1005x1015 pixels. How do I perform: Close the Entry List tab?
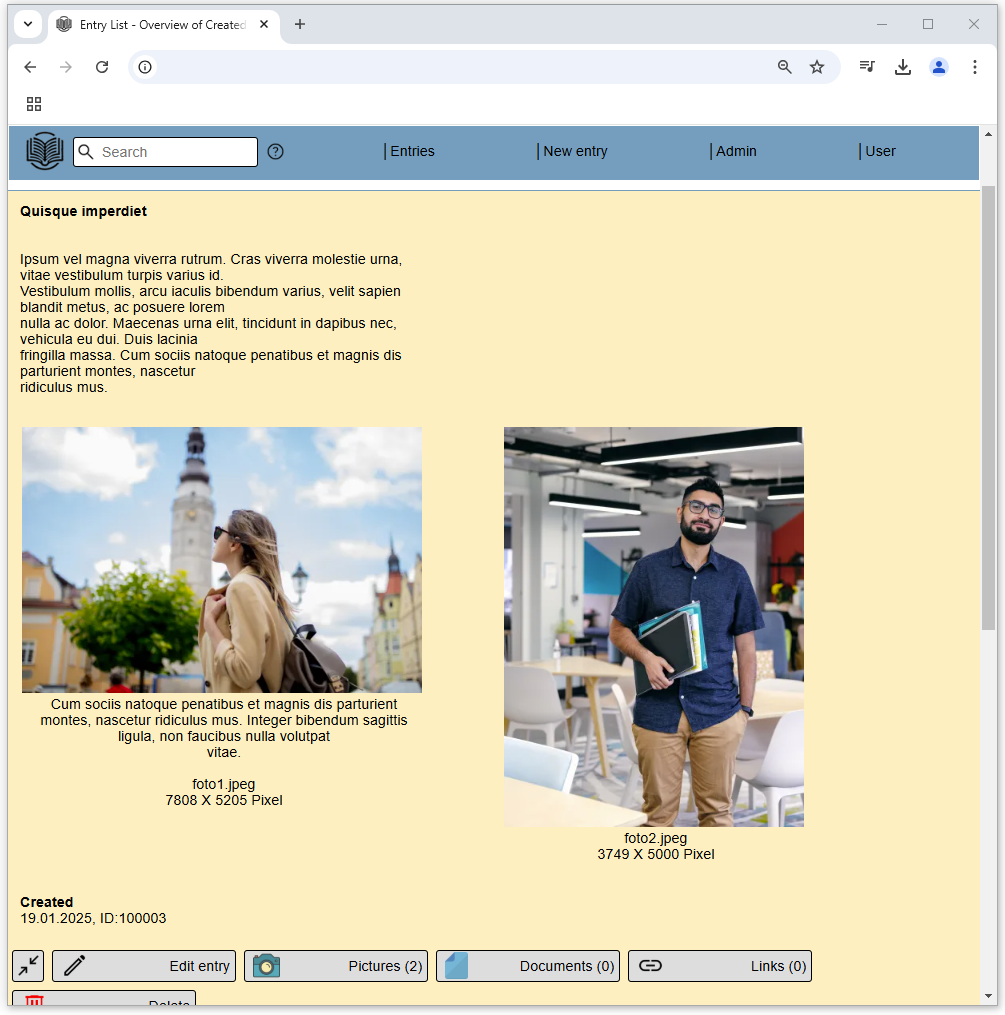[264, 25]
